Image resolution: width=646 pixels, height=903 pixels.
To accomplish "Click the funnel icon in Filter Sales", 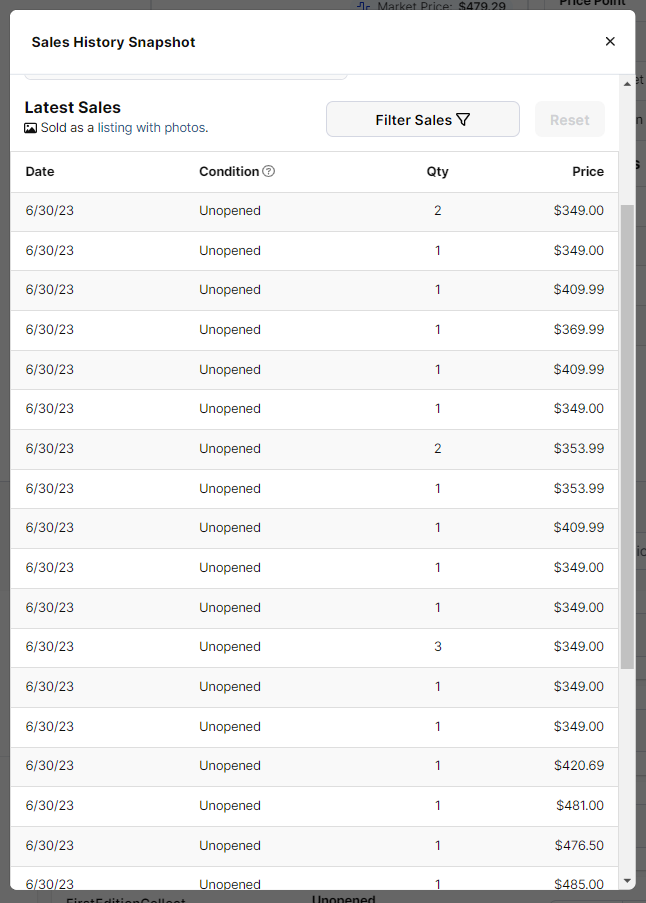I will click(x=463, y=120).
